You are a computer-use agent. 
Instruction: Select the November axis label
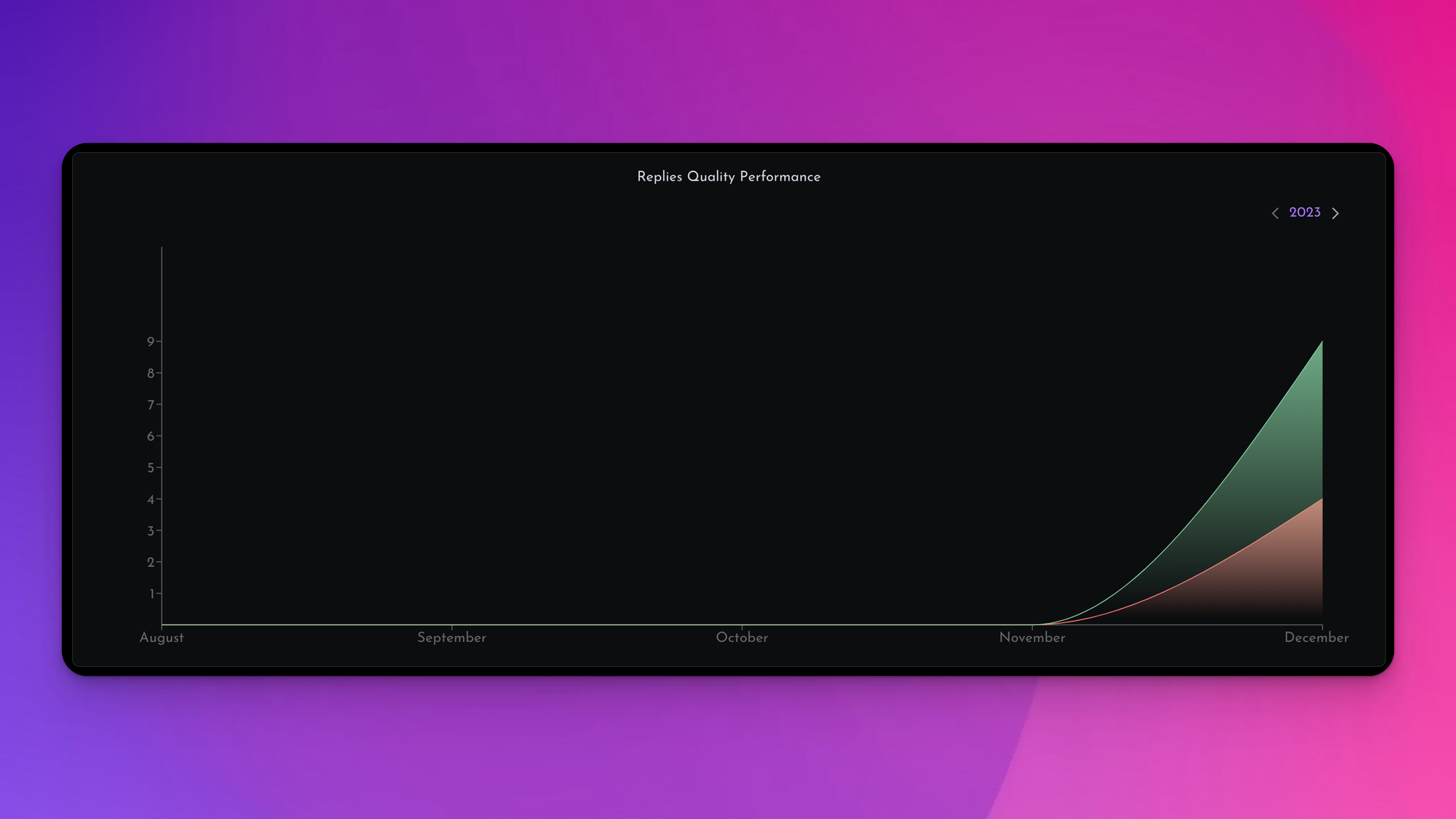[x=1032, y=638]
